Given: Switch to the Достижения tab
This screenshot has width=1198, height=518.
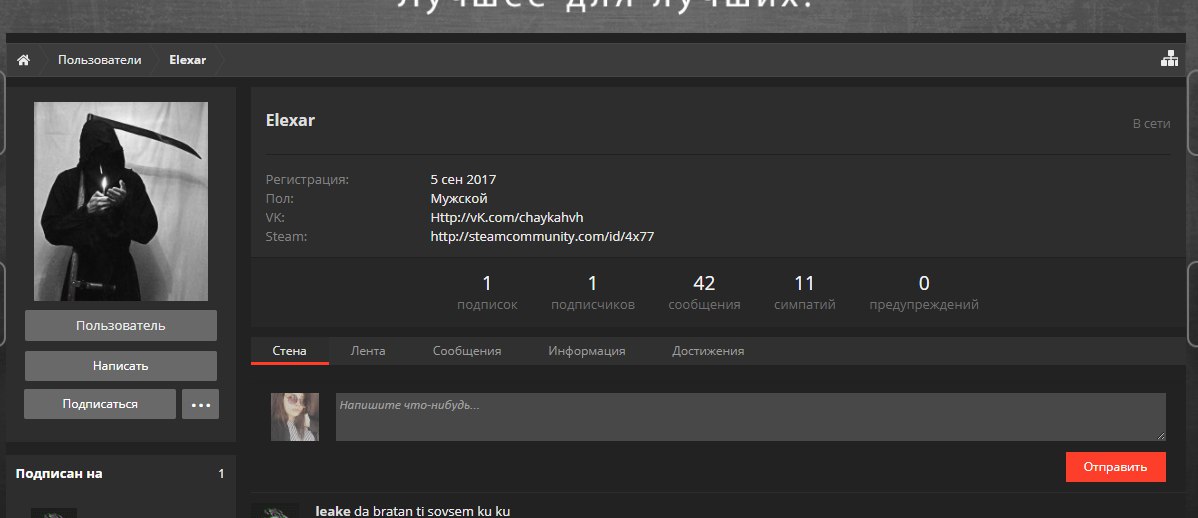Looking at the screenshot, I should 708,351.
